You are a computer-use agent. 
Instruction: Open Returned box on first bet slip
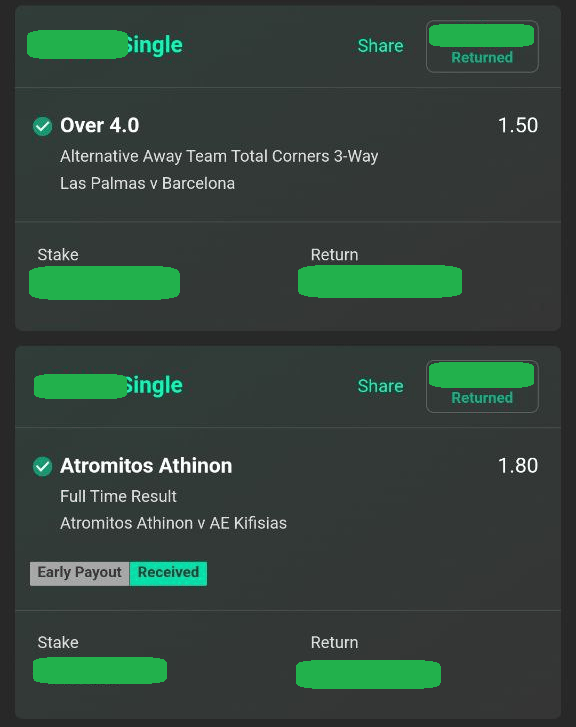click(482, 46)
